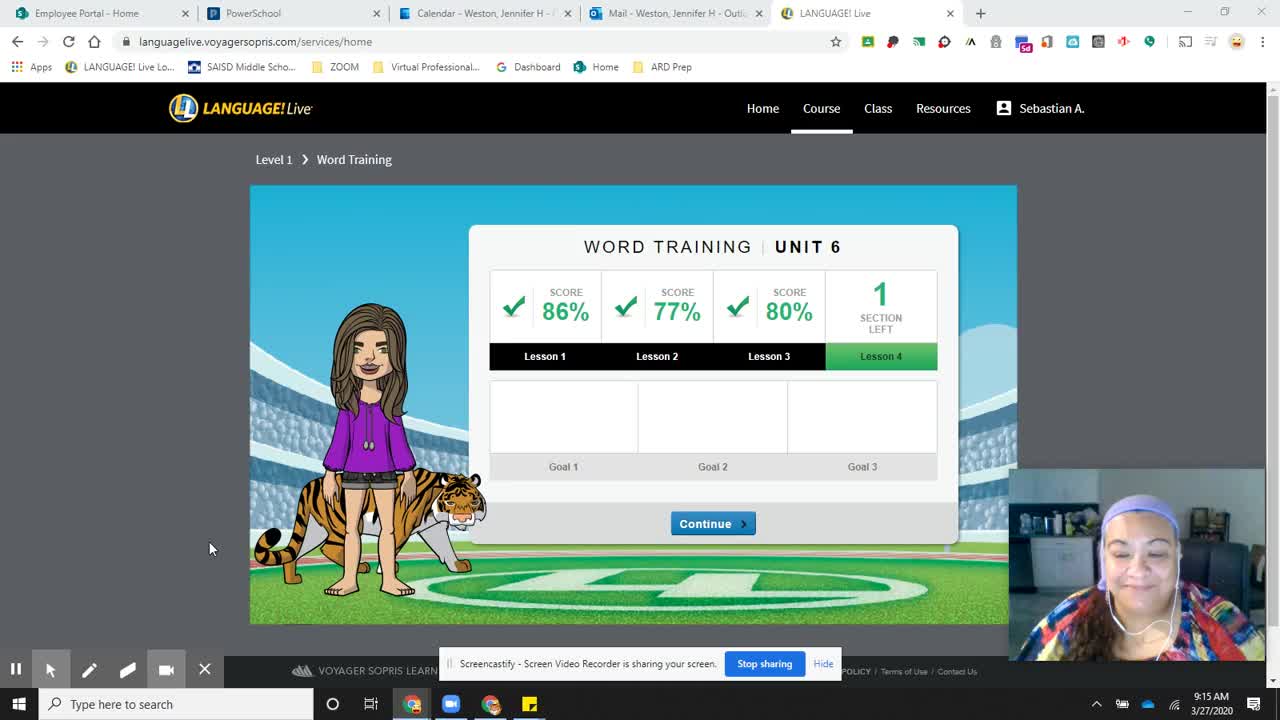Select the Lesson 1 tab
This screenshot has height=720, width=1280.
coord(545,356)
